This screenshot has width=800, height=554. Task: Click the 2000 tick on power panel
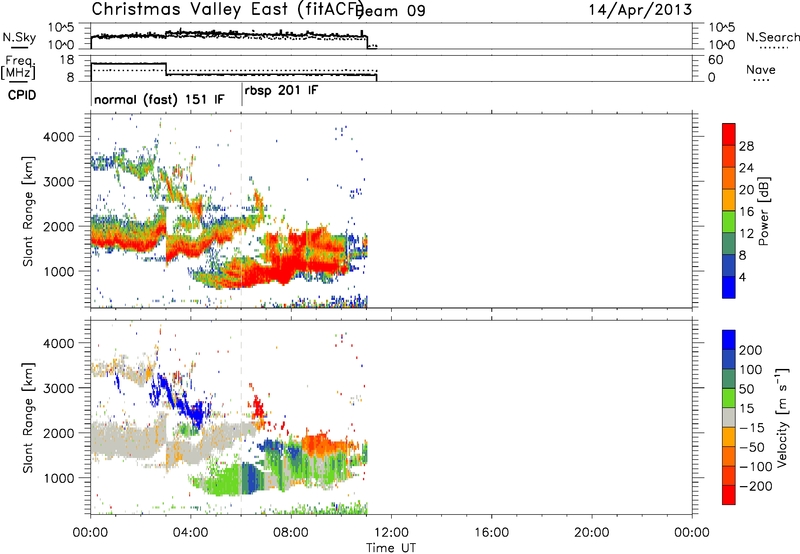click(x=58, y=227)
